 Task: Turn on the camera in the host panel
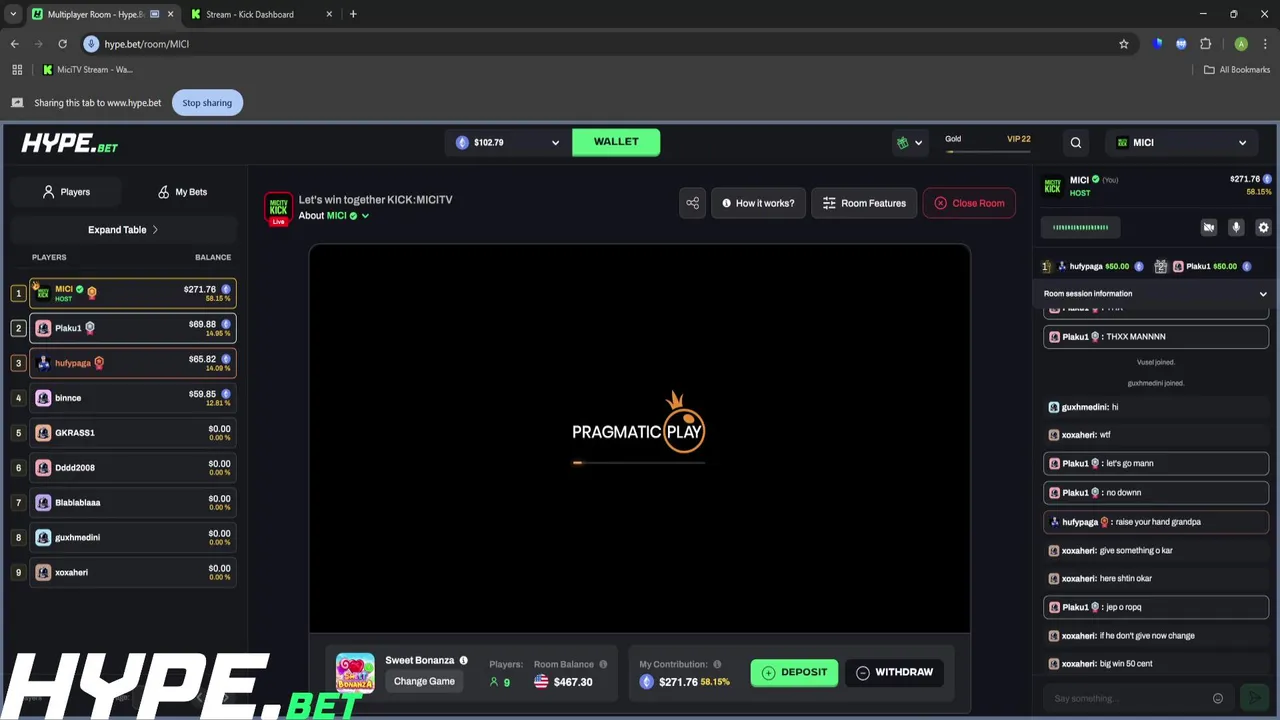tap(1209, 228)
